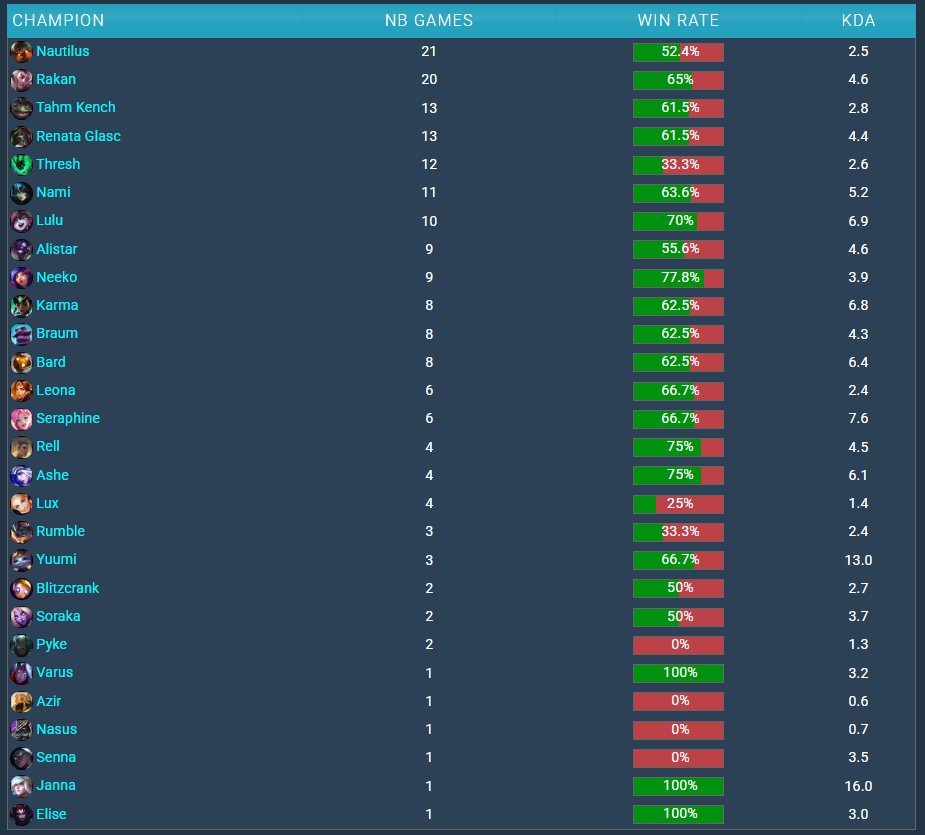
Task: Click the Renata Glasc portrait icon
Action: click(21, 136)
